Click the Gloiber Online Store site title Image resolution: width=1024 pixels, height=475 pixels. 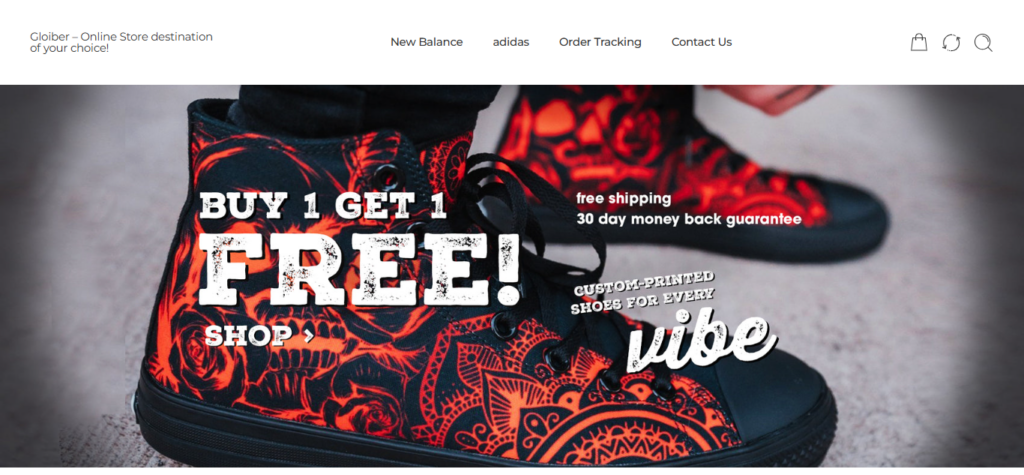[121, 42]
